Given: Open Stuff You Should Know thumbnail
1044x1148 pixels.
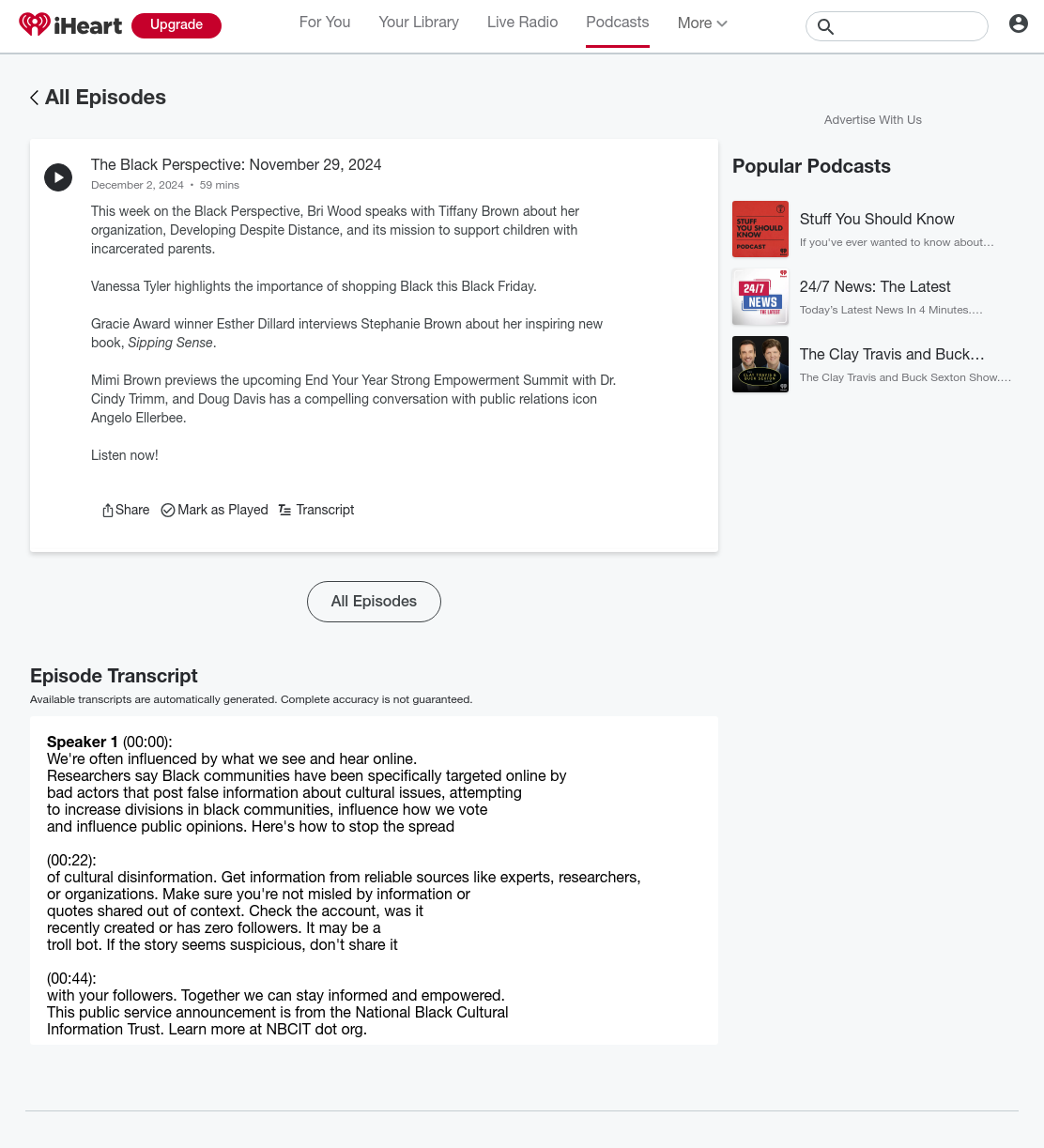Looking at the screenshot, I should click(760, 229).
